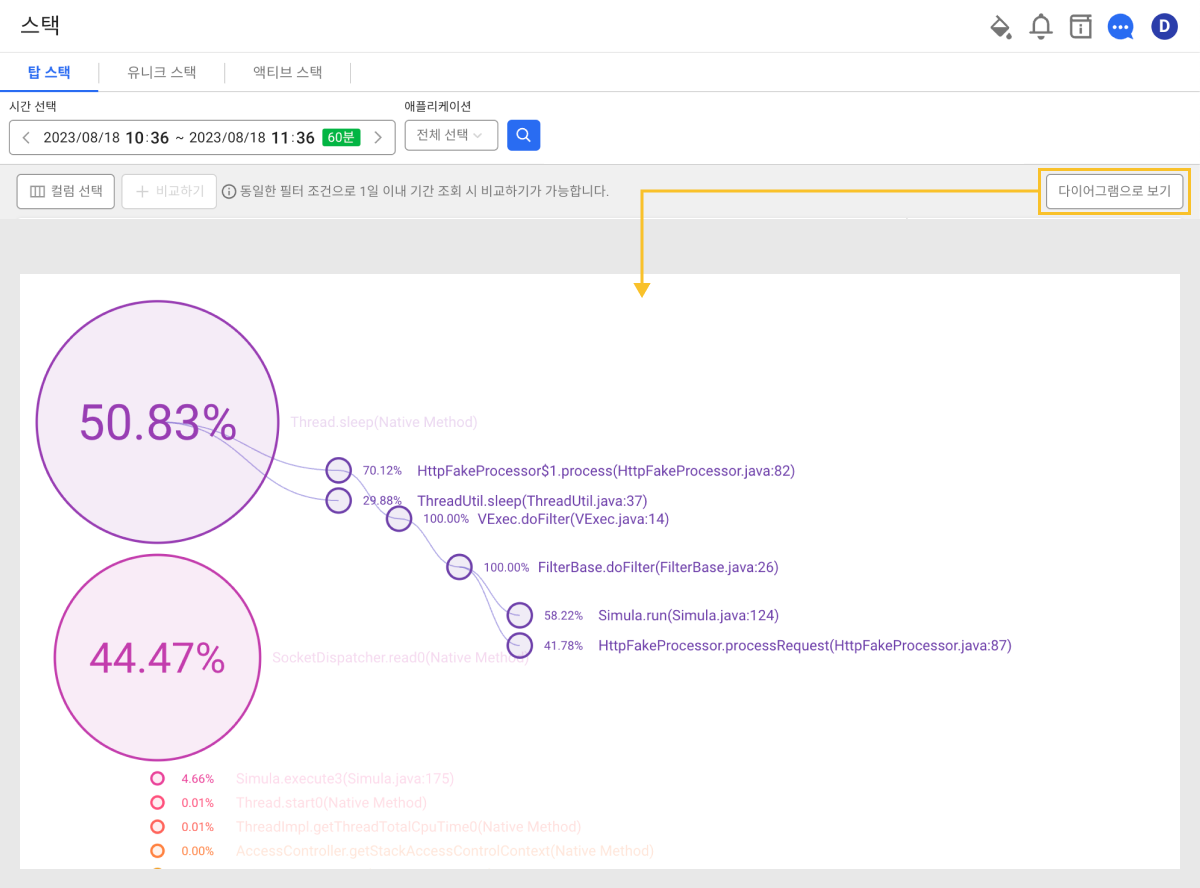The image size is (1200, 888).
Task: Go to next time range arrow
Action: [x=377, y=137]
